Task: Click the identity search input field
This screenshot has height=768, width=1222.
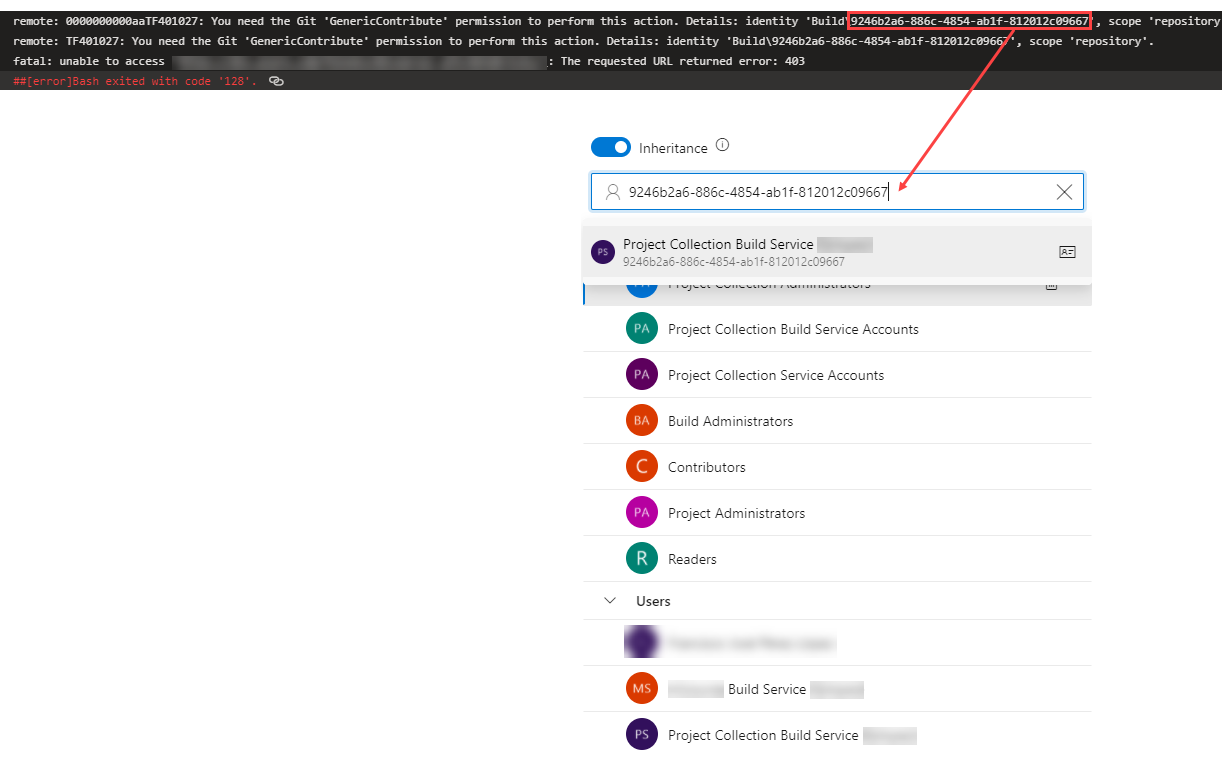Action: [837, 192]
